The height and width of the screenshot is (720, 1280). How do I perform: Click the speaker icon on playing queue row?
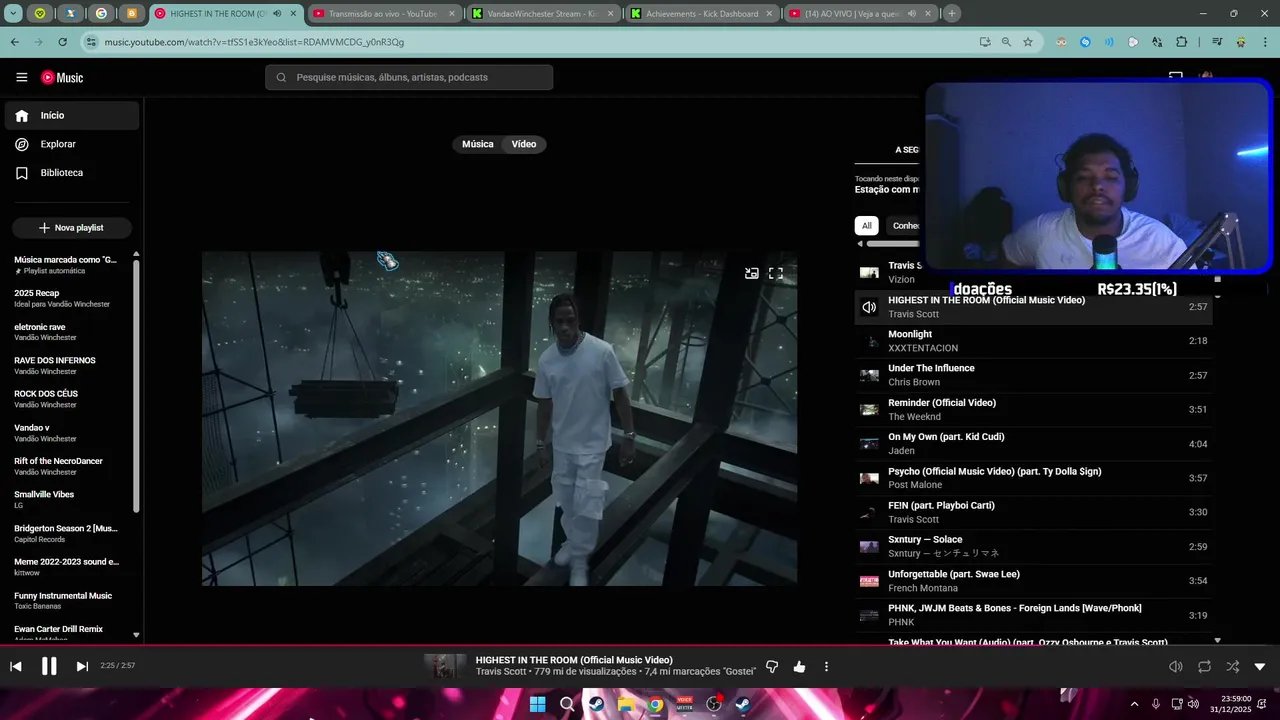coord(869,307)
